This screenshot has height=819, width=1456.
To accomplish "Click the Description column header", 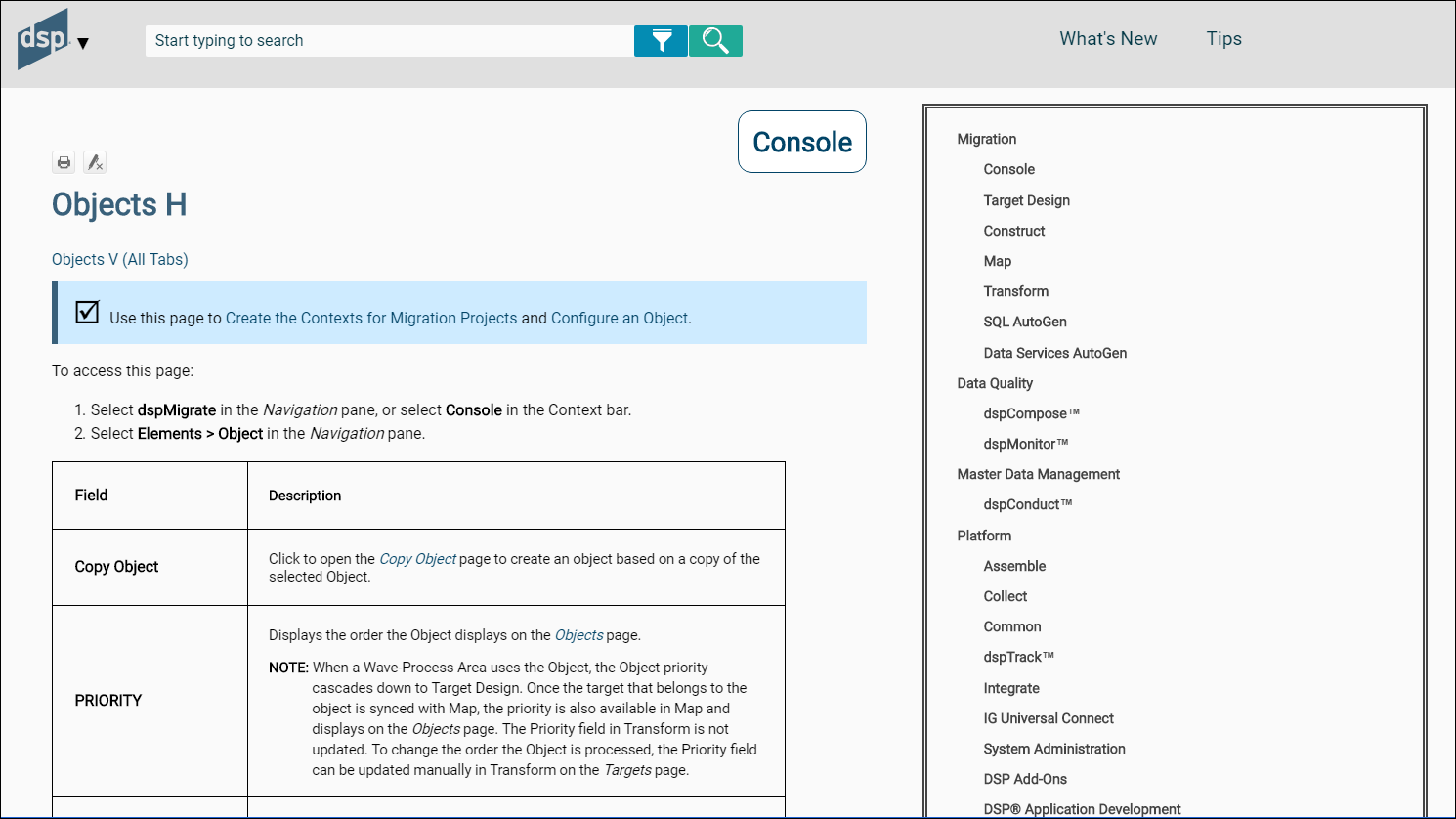I will click(516, 496).
